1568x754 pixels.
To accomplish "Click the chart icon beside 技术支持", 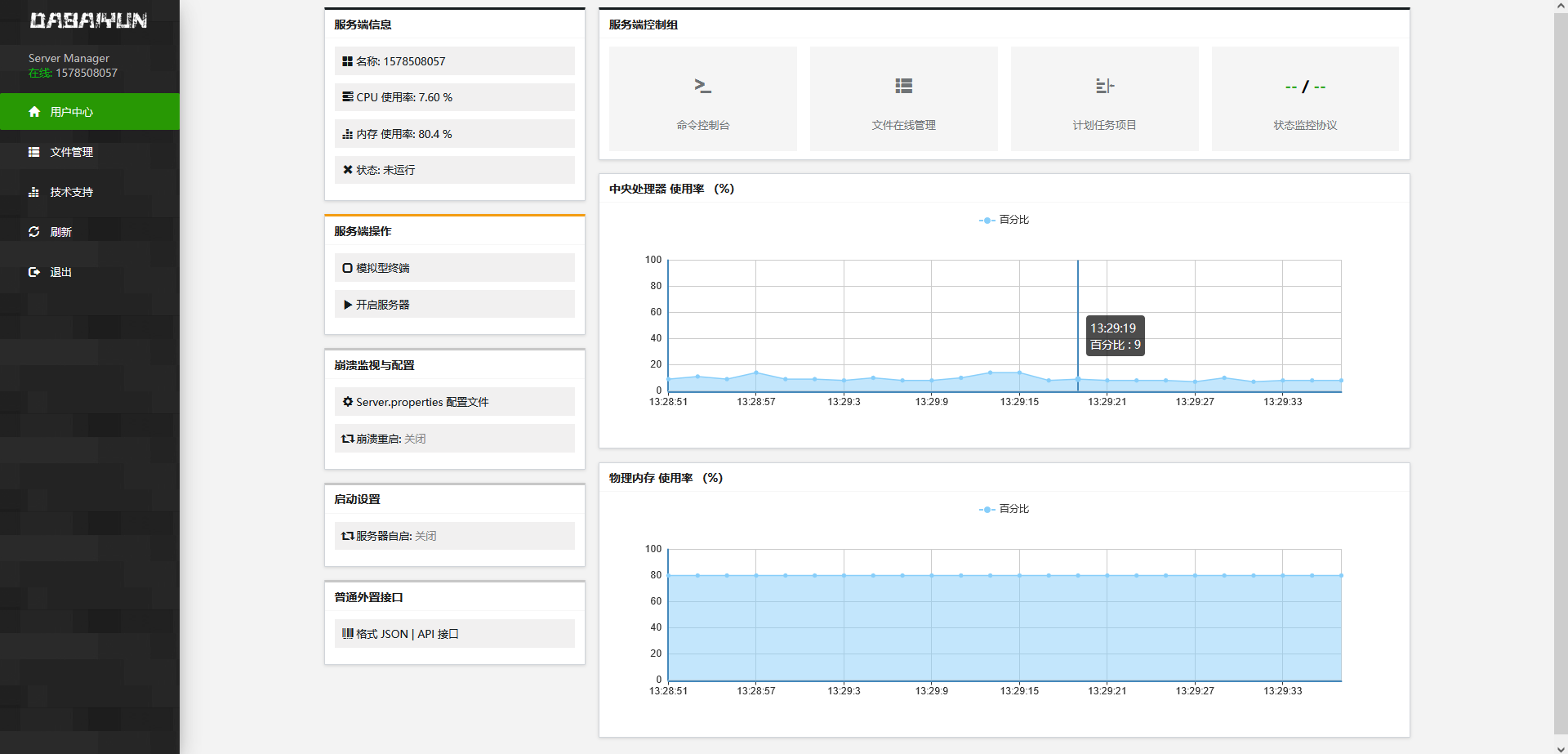I will tap(34, 192).
